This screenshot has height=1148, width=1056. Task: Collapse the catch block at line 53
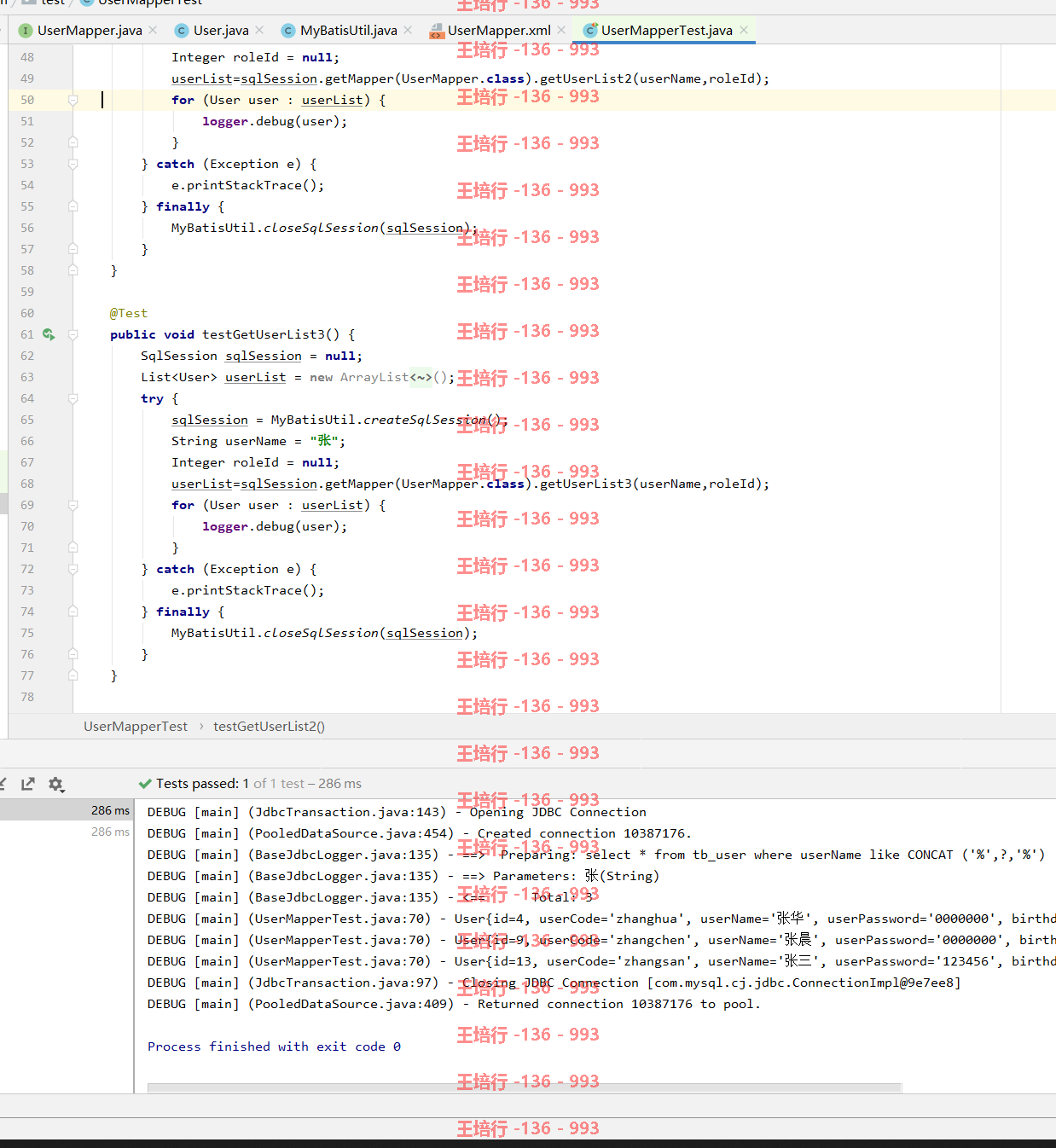pos(73,164)
